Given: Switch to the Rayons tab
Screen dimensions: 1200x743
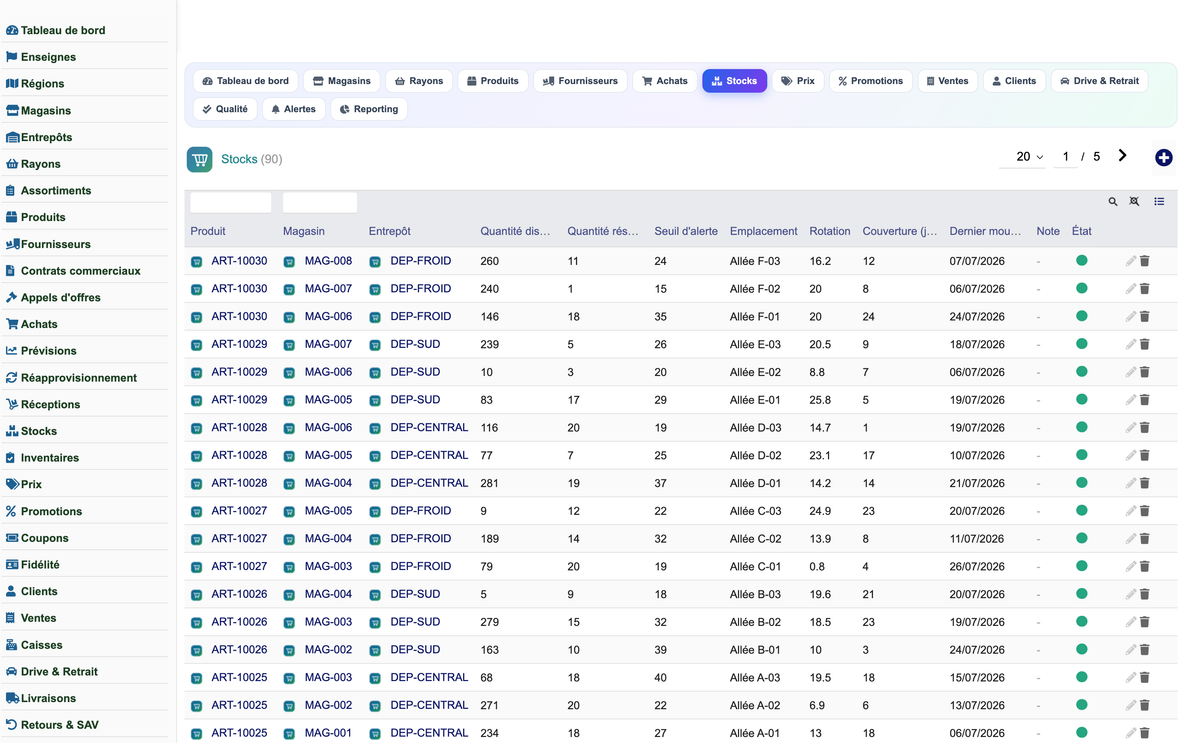Looking at the screenshot, I should [419, 81].
